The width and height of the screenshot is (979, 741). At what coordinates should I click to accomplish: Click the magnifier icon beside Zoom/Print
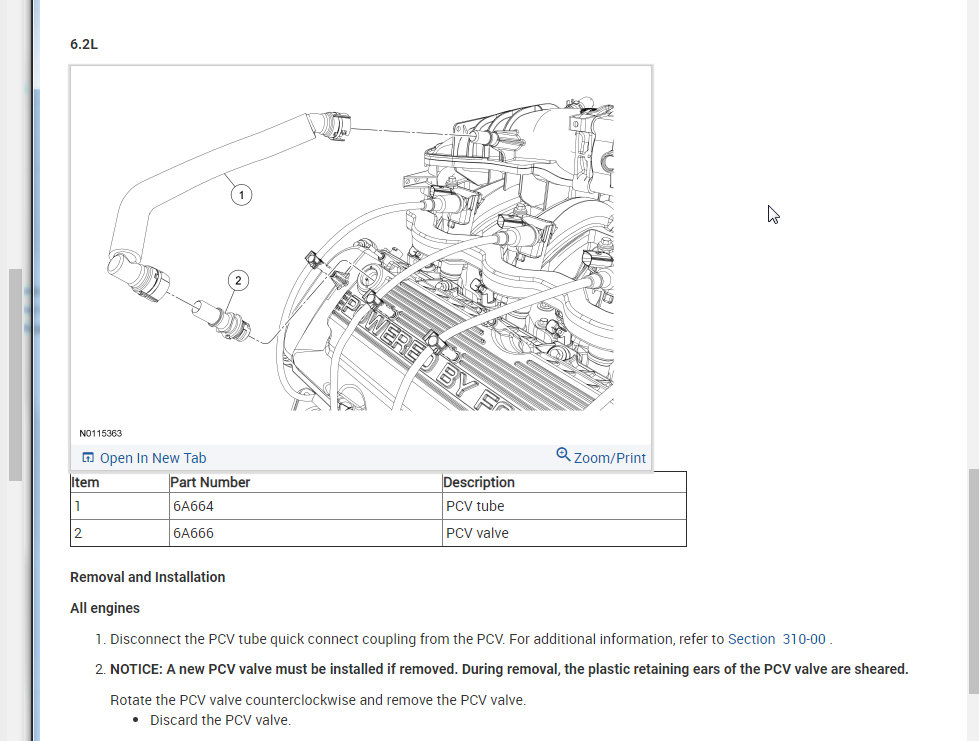[563, 454]
